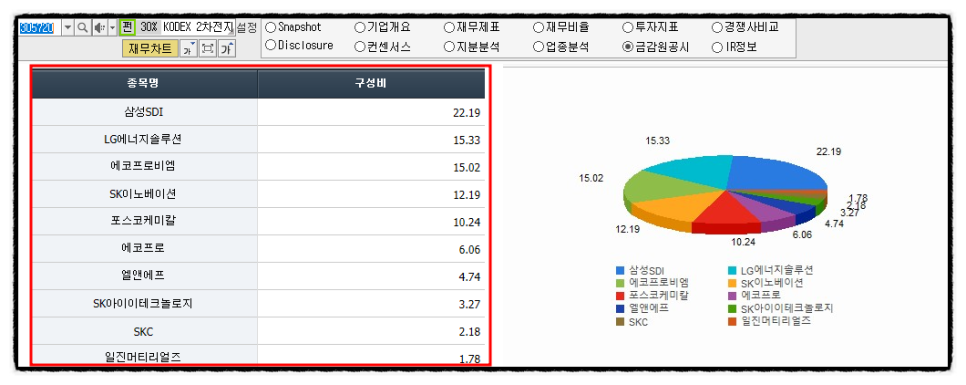Screen dimensions: 966x385
Task: Click the 구성비 column header
Action: (x=371, y=84)
